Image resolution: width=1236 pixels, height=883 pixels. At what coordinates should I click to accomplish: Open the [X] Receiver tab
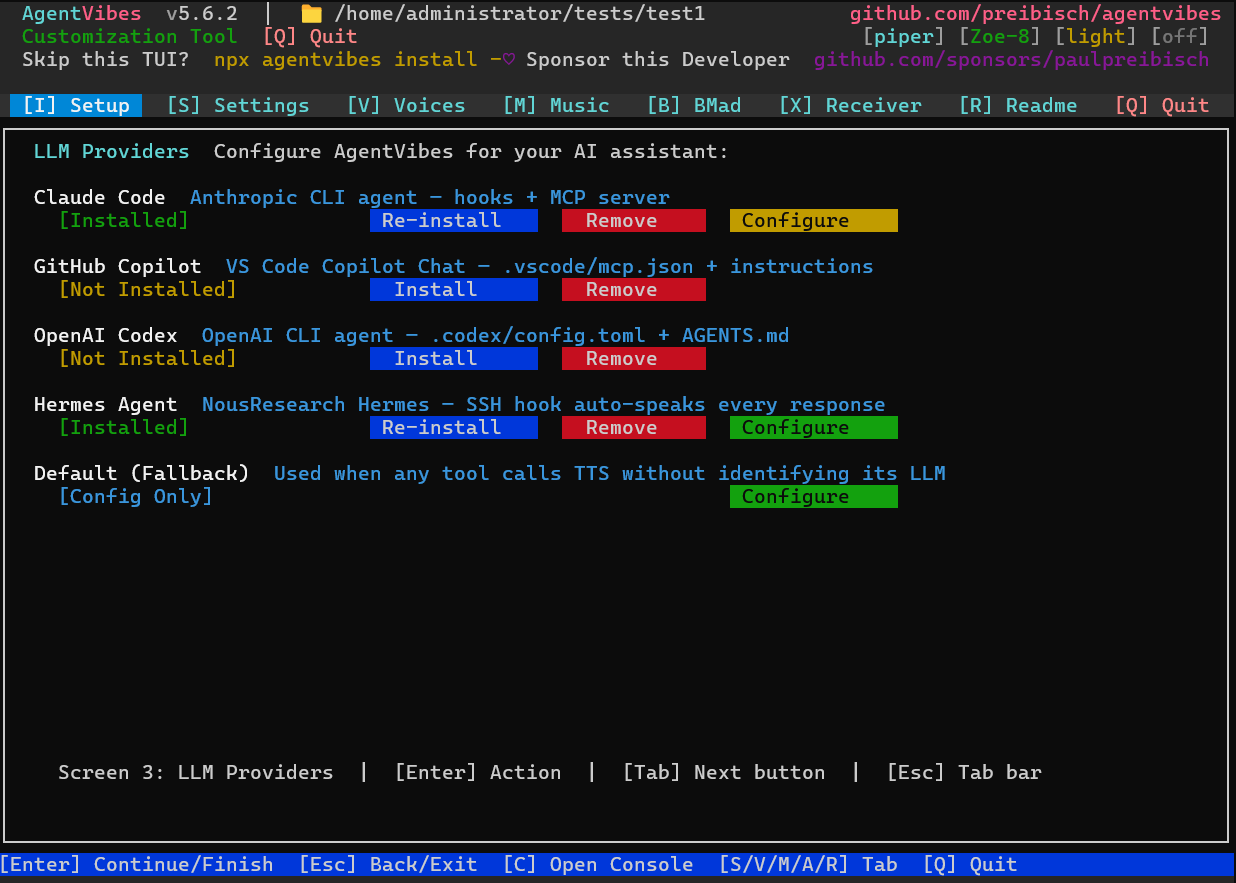click(850, 105)
